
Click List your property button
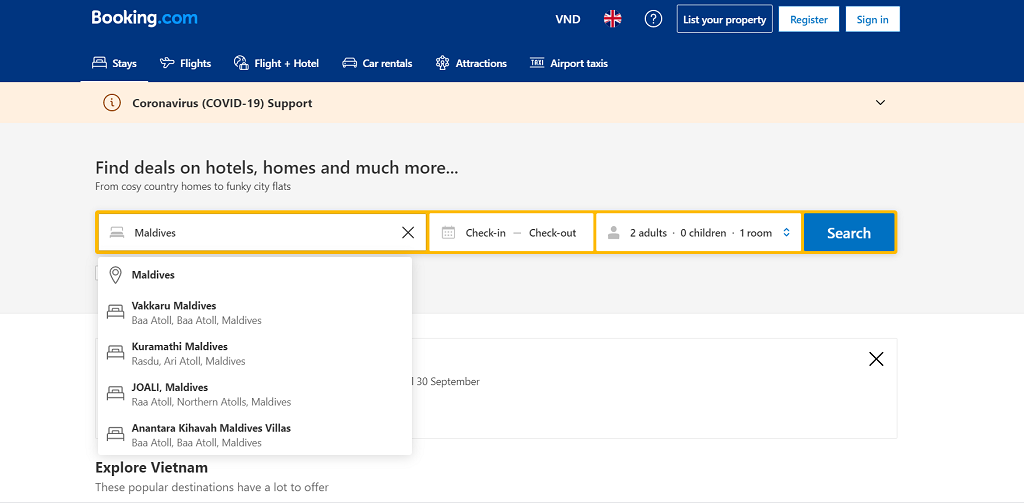point(724,19)
